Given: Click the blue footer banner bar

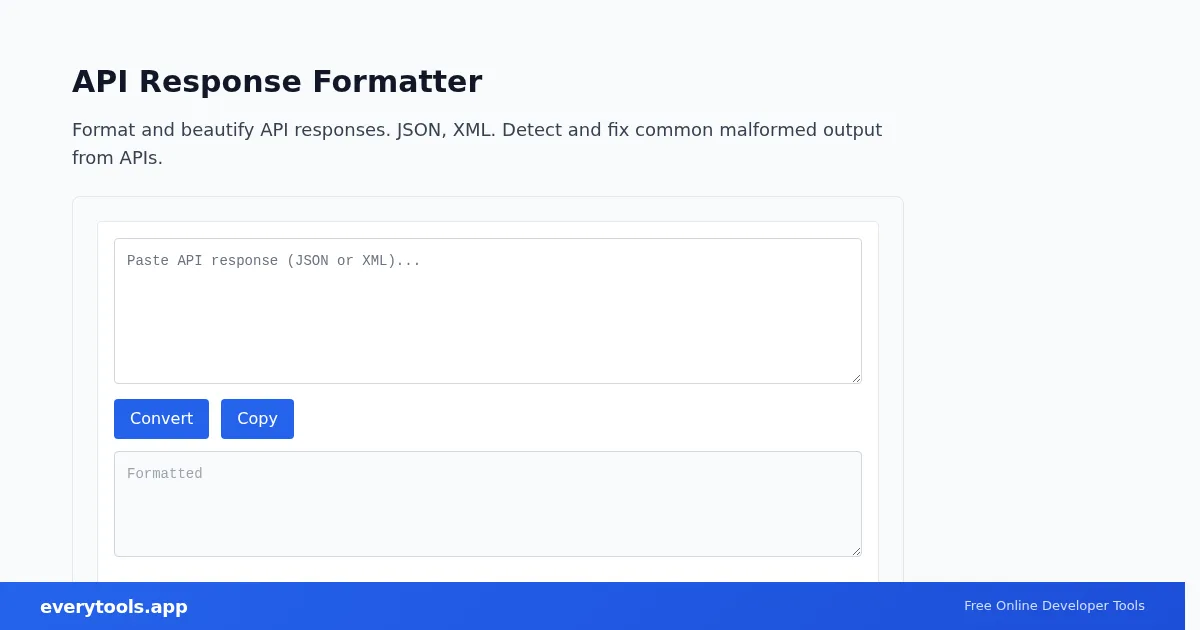Looking at the screenshot, I should (x=592, y=606).
